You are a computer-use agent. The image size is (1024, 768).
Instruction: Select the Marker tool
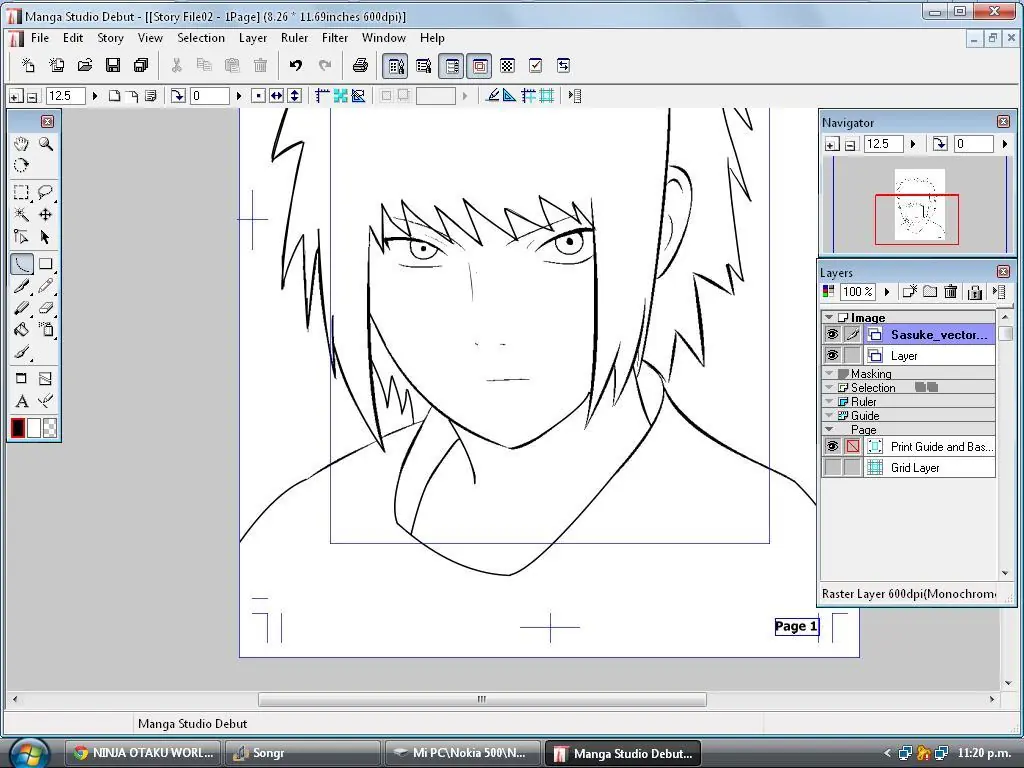click(x=22, y=308)
